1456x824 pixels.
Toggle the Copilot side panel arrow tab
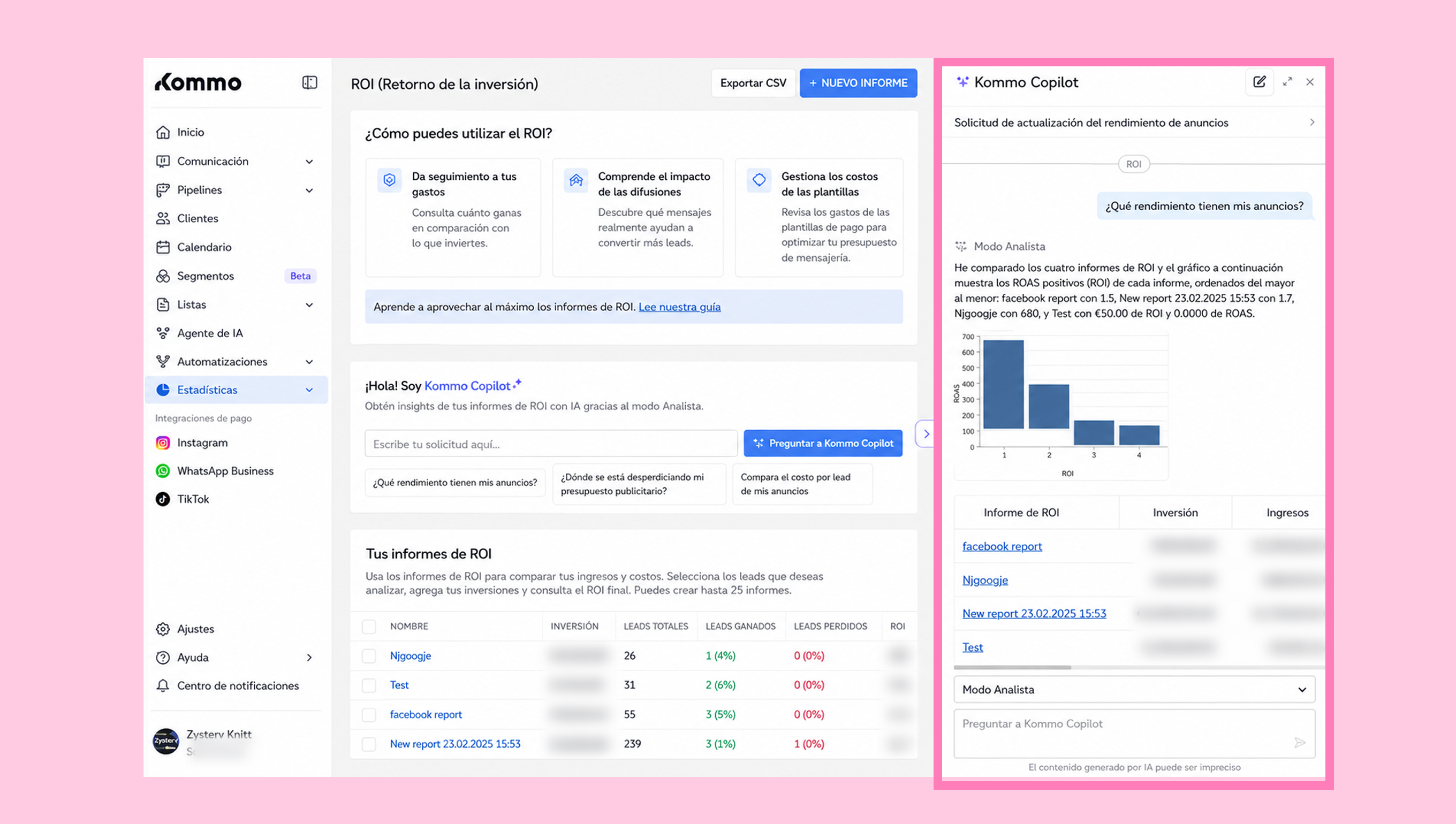(x=926, y=434)
